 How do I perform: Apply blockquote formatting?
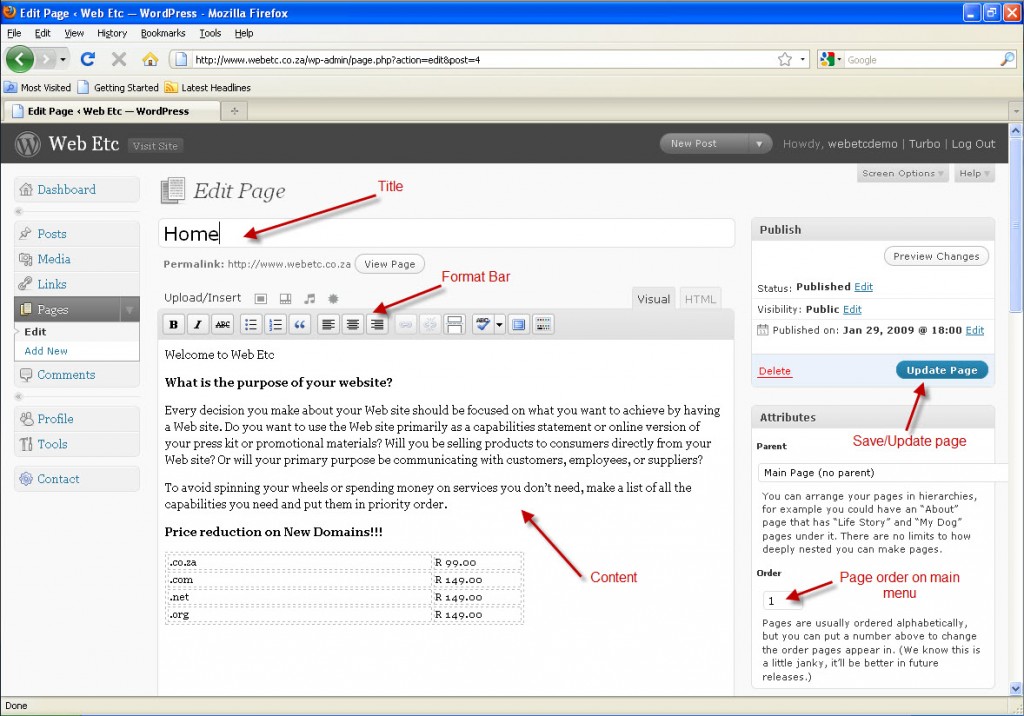(x=299, y=324)
